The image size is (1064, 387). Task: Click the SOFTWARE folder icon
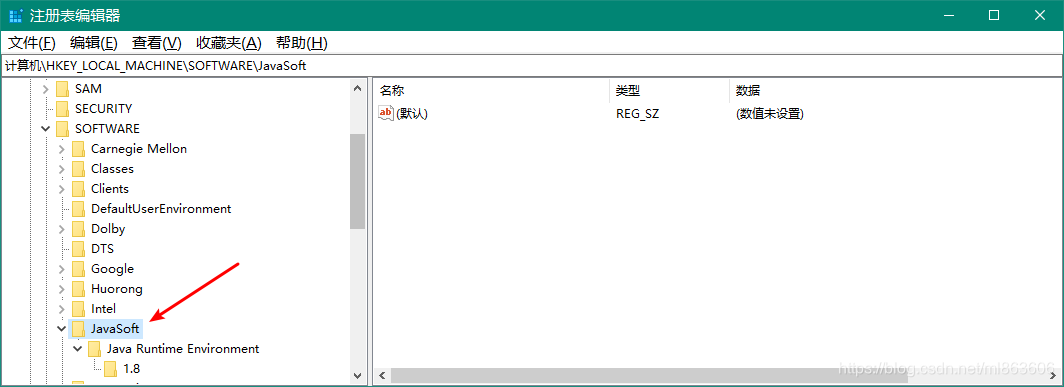point(62,129)
